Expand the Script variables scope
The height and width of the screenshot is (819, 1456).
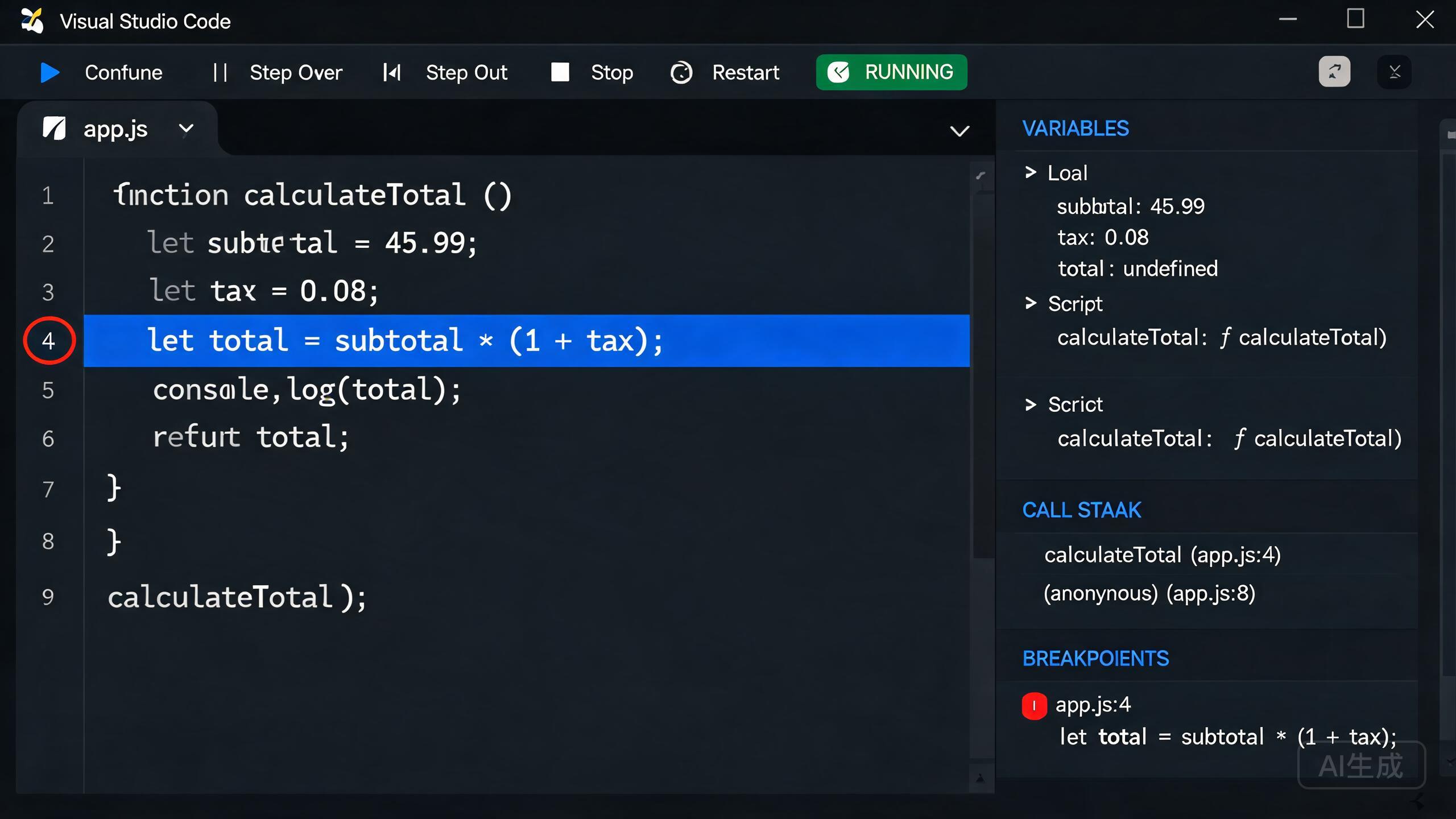[x=1030, y=303]
